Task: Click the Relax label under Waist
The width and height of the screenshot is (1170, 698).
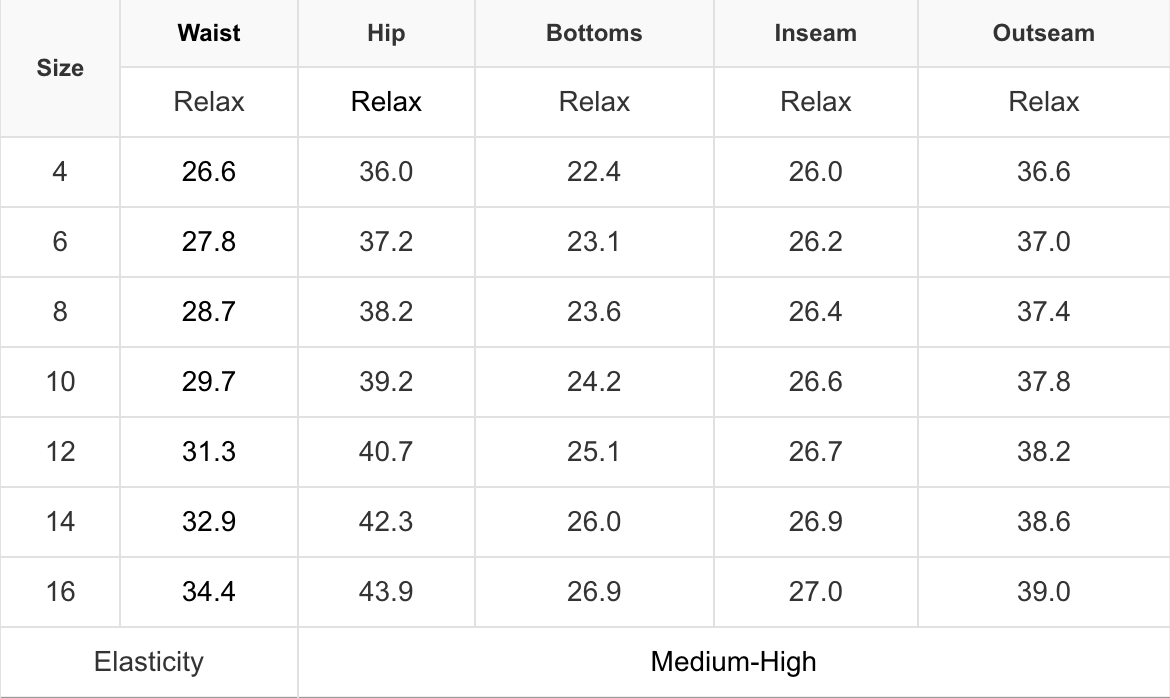Action: click(209, 102)
